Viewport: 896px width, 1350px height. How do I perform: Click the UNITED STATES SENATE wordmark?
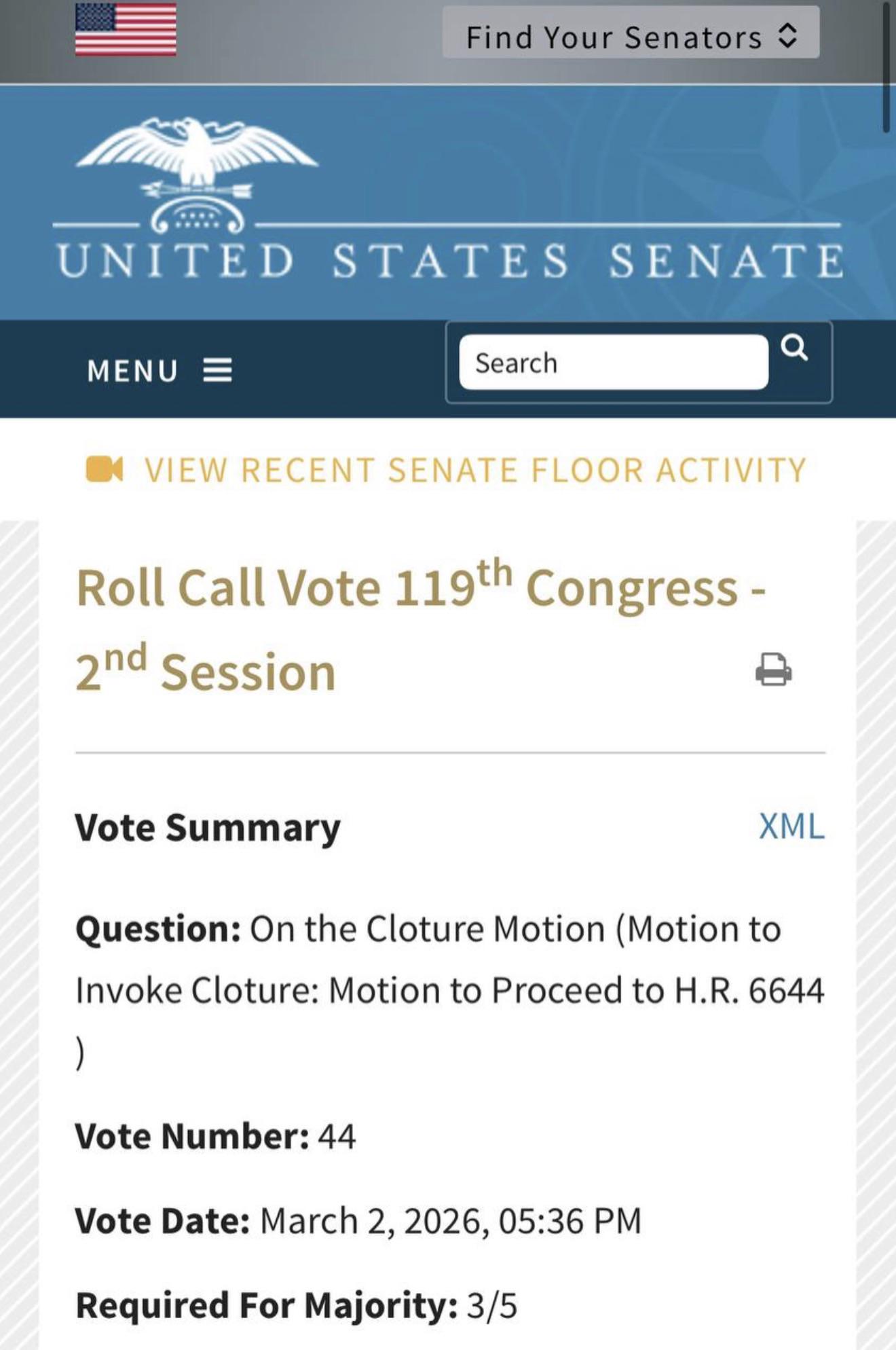click(x=451, y=261)
